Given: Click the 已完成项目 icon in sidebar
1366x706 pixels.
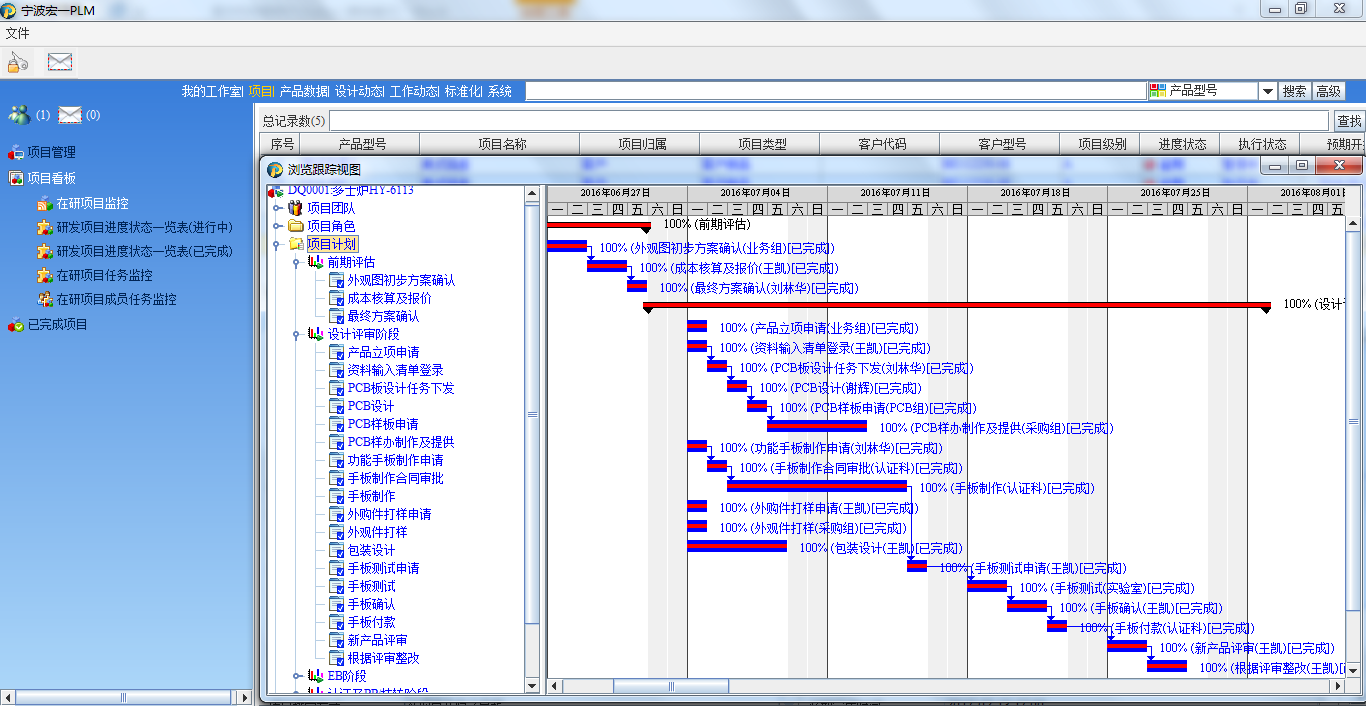Looking at the screenshot, I should click(x=15, y=325).
